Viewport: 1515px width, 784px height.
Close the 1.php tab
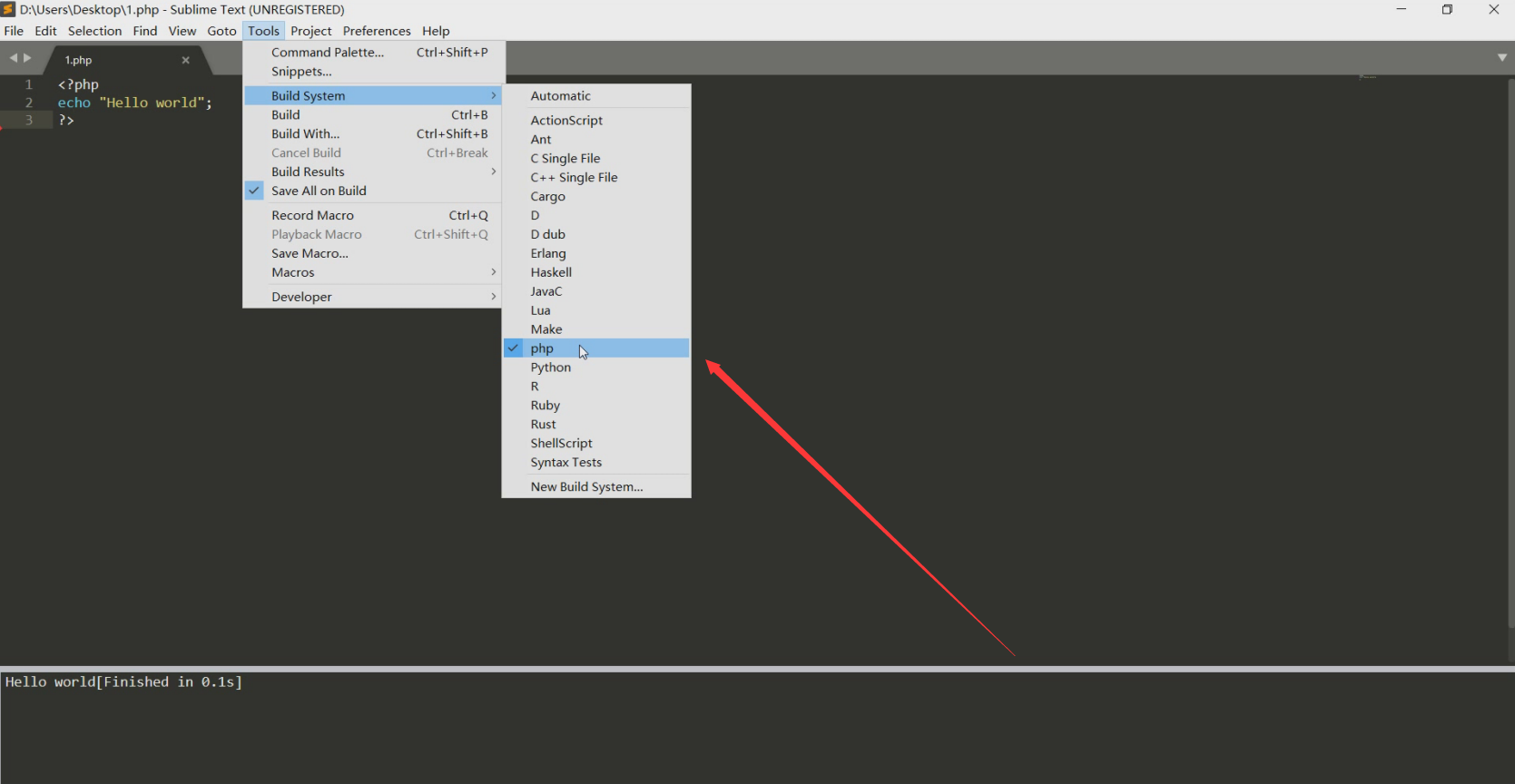[x=185, y=60]
